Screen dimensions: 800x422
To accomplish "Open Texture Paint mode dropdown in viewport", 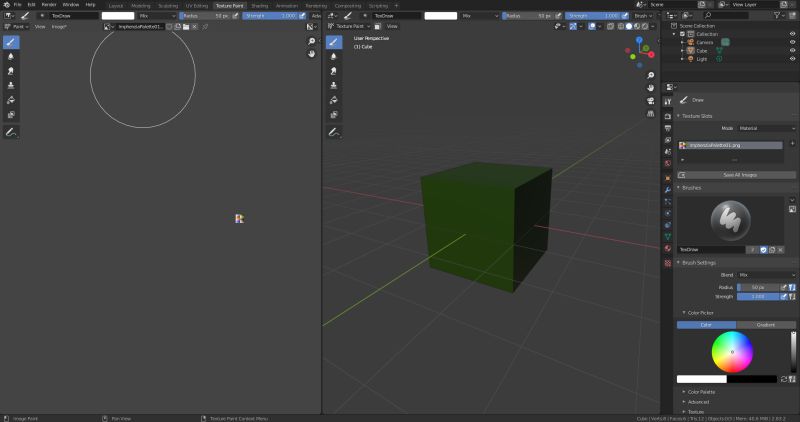I will pos(348,26).
